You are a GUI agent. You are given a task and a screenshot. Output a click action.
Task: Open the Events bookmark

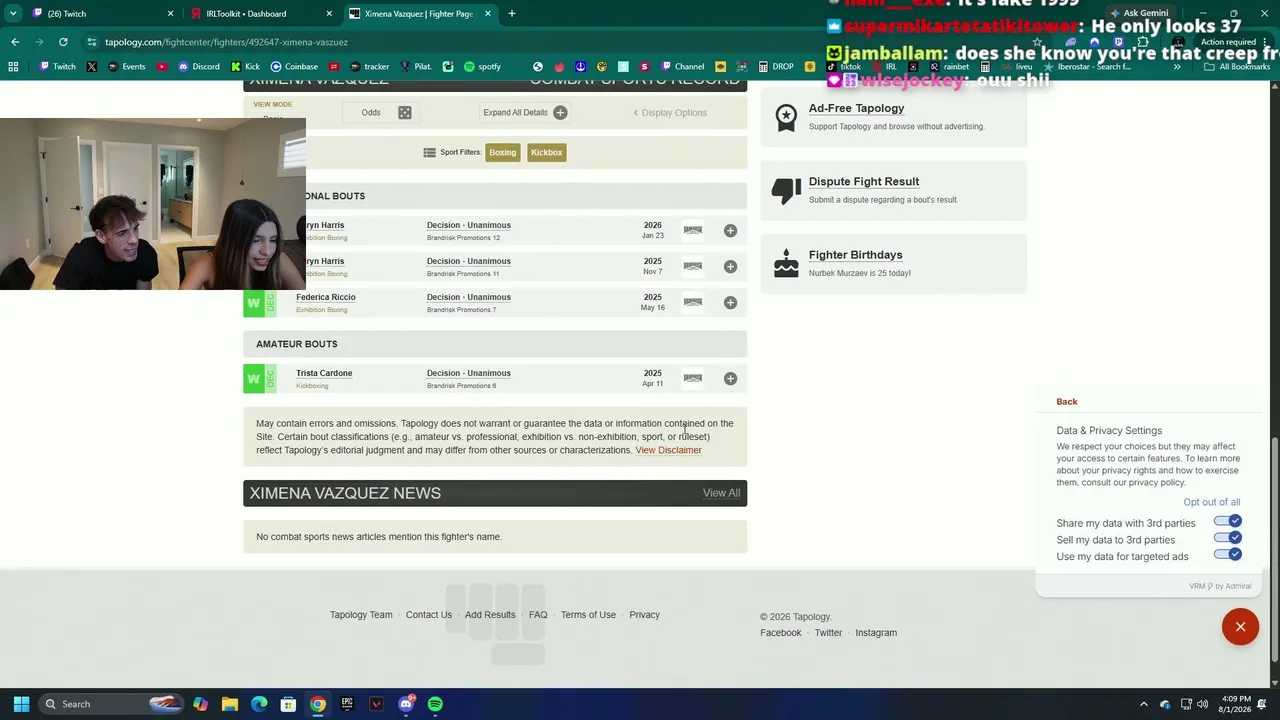(126, 67)
